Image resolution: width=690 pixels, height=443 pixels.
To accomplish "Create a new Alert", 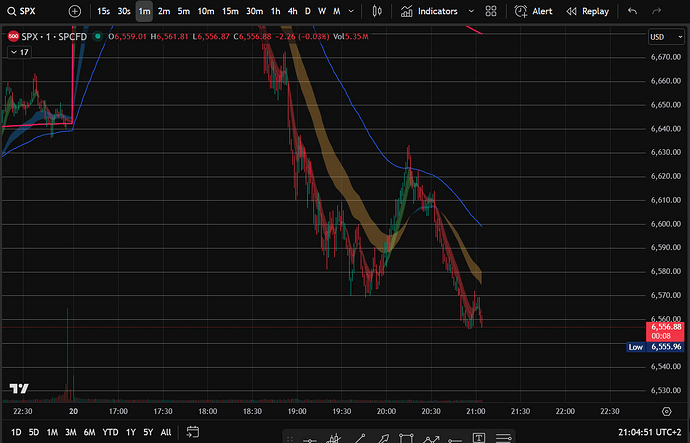I will (533, 11).
